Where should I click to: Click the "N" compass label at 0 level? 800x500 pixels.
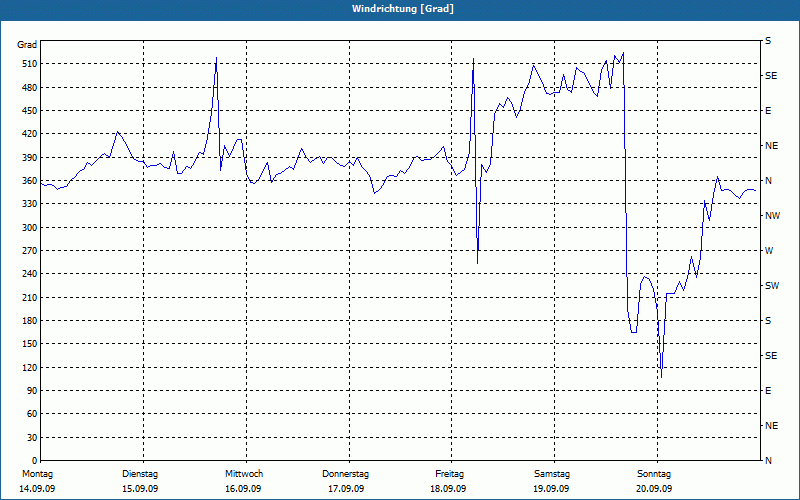coord(768,461)
